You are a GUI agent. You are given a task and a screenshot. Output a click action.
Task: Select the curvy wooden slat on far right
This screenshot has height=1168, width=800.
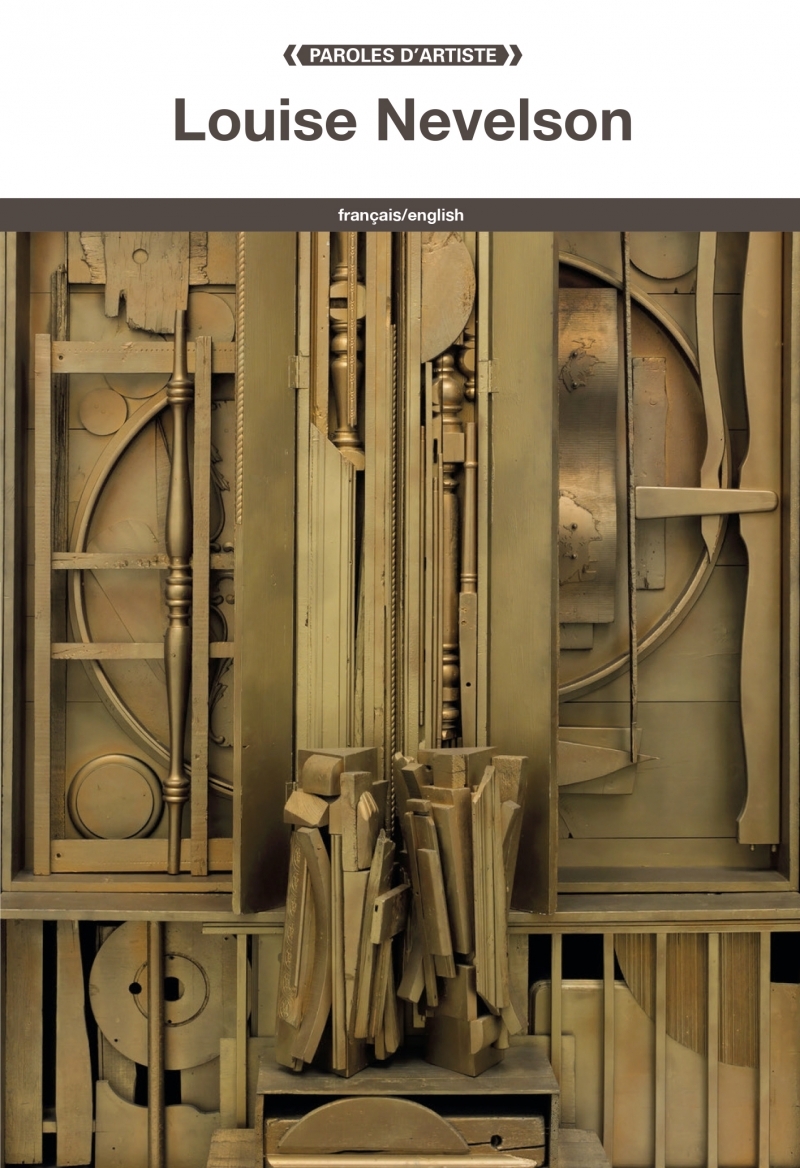[758, 540]
